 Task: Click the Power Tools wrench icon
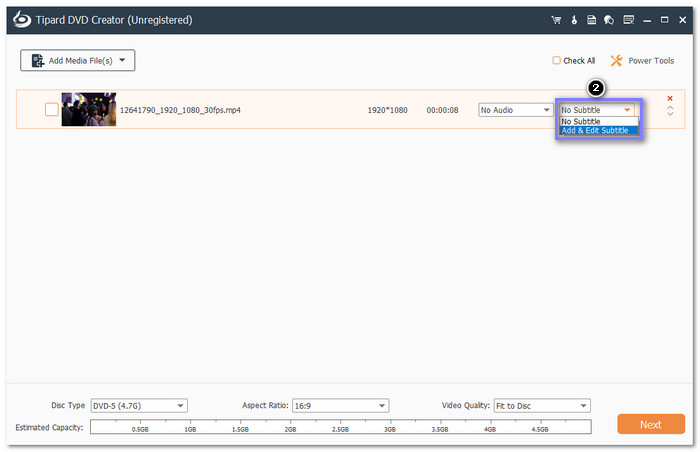coord(617,61)
